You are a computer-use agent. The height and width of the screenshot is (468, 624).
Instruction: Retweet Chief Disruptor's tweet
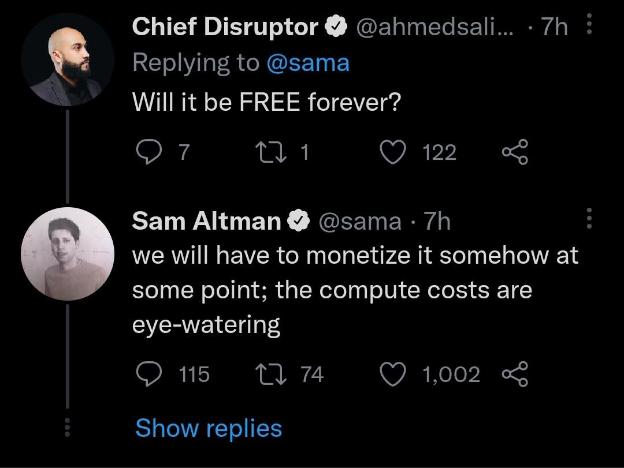pyautogui.click(x=271, y=152)
